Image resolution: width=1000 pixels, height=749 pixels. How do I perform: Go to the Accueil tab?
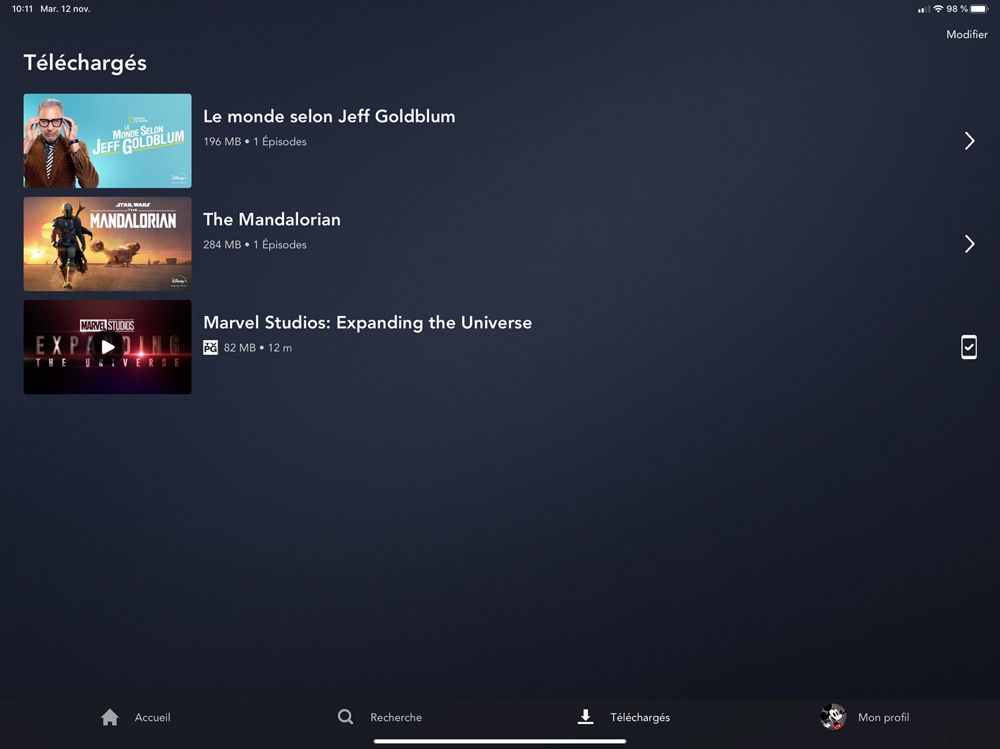[x=136, y=717]
